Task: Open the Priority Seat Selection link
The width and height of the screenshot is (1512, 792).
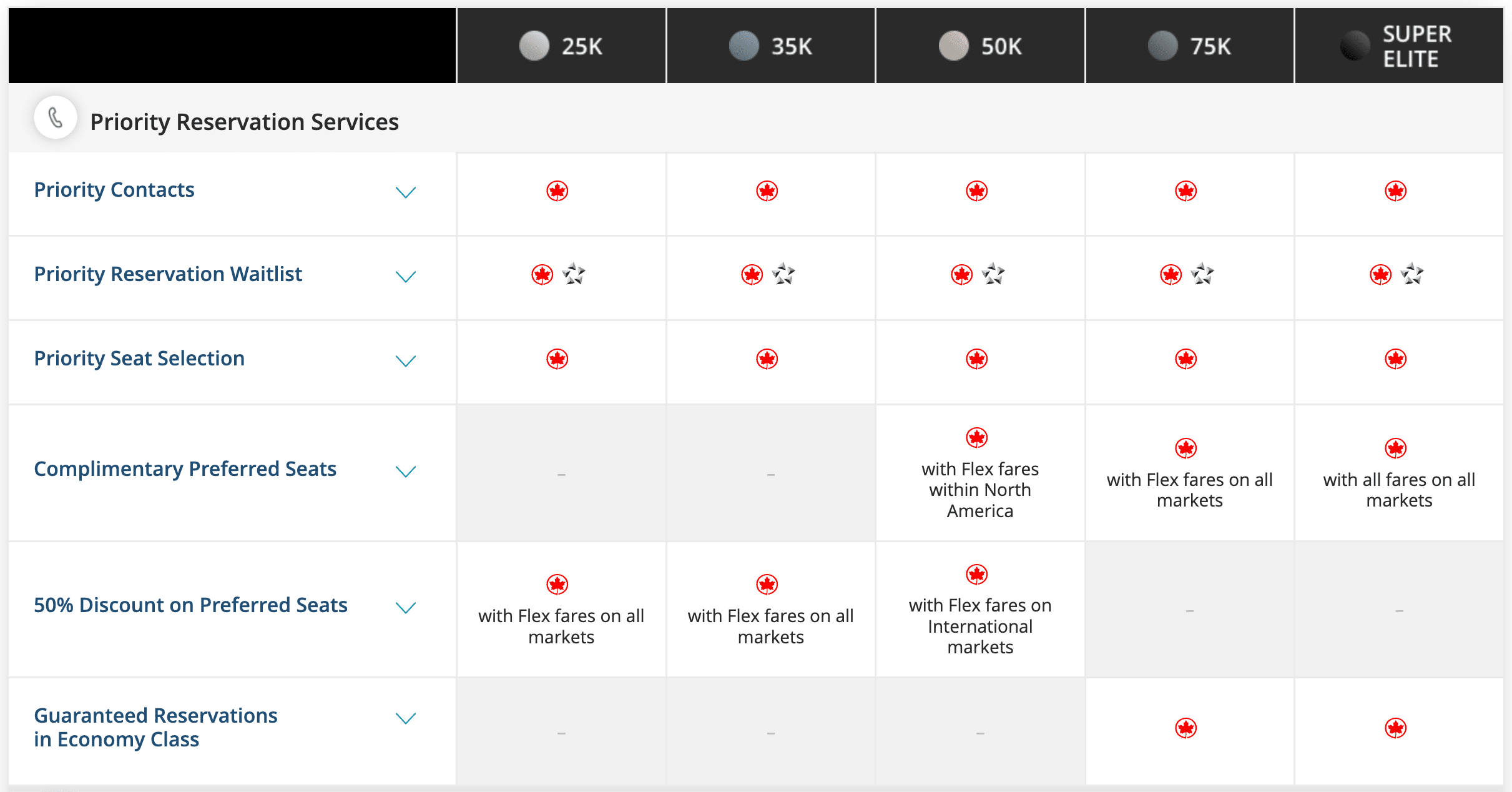Action: point(139,359)
